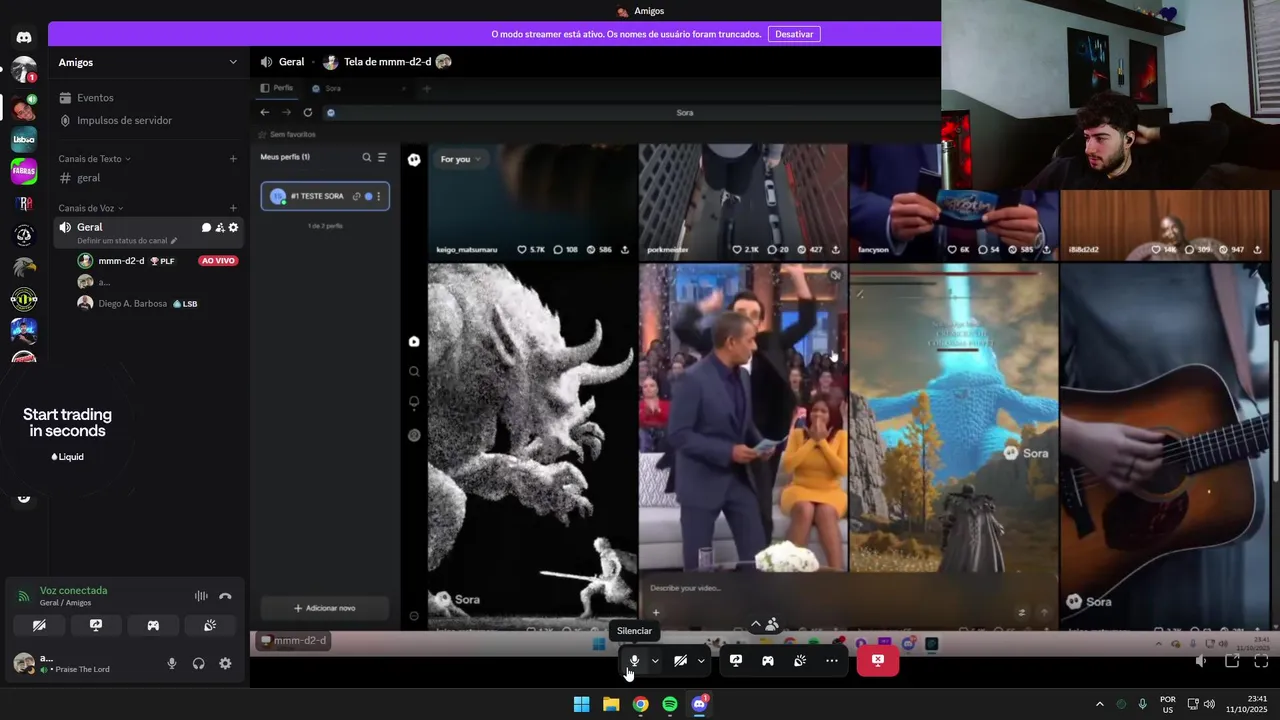
Task: Click the POR US language indicator
Action: tap(1168, 704)
